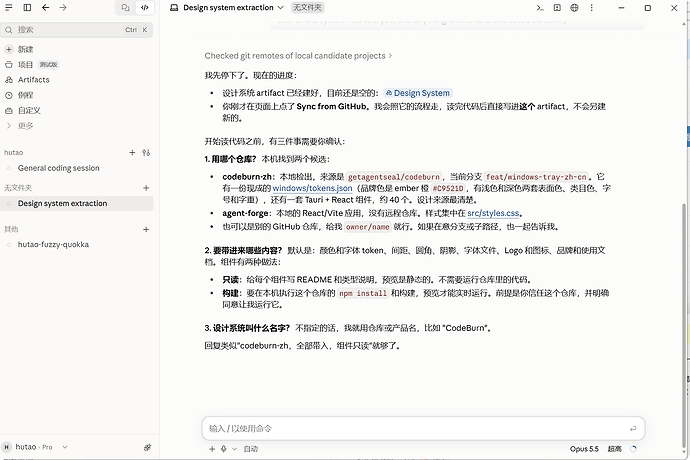The image size is (690, 460).
Task: Switch to code mode </> icon
Action: 145,7
